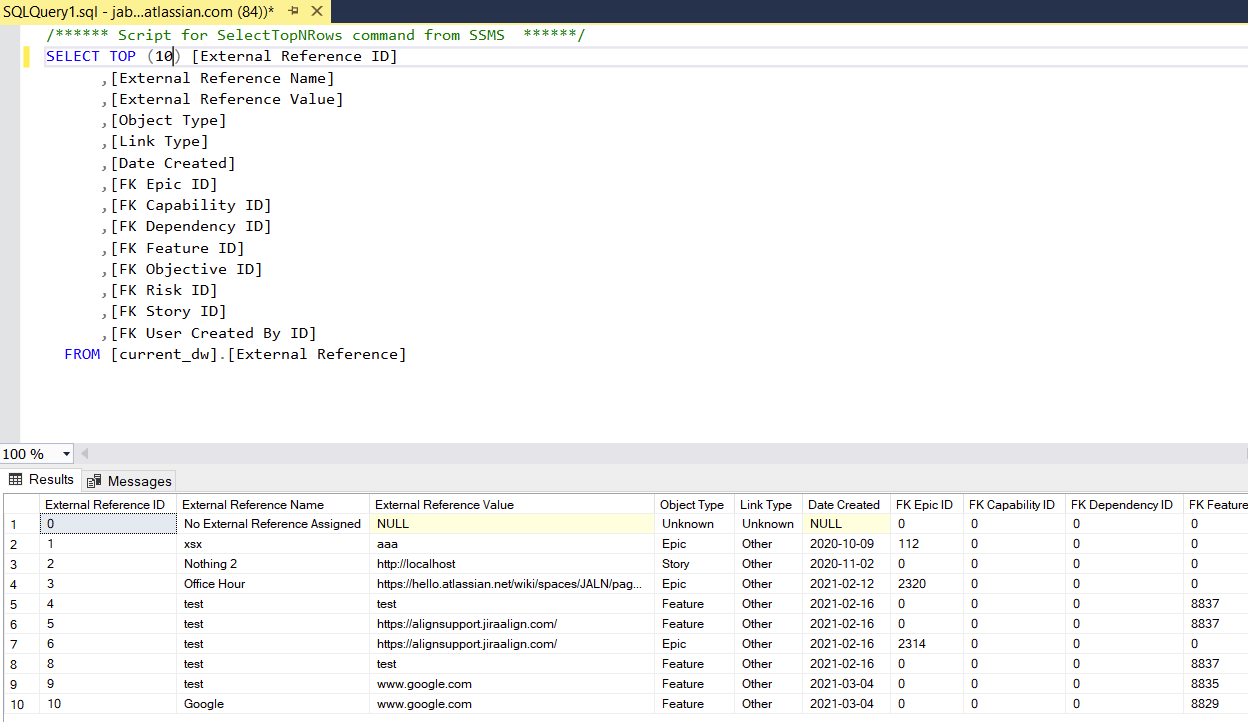This screenshot has width=1248, height=722.
Task: Click '[current_dw]' in the query
Action: point(164,354)
